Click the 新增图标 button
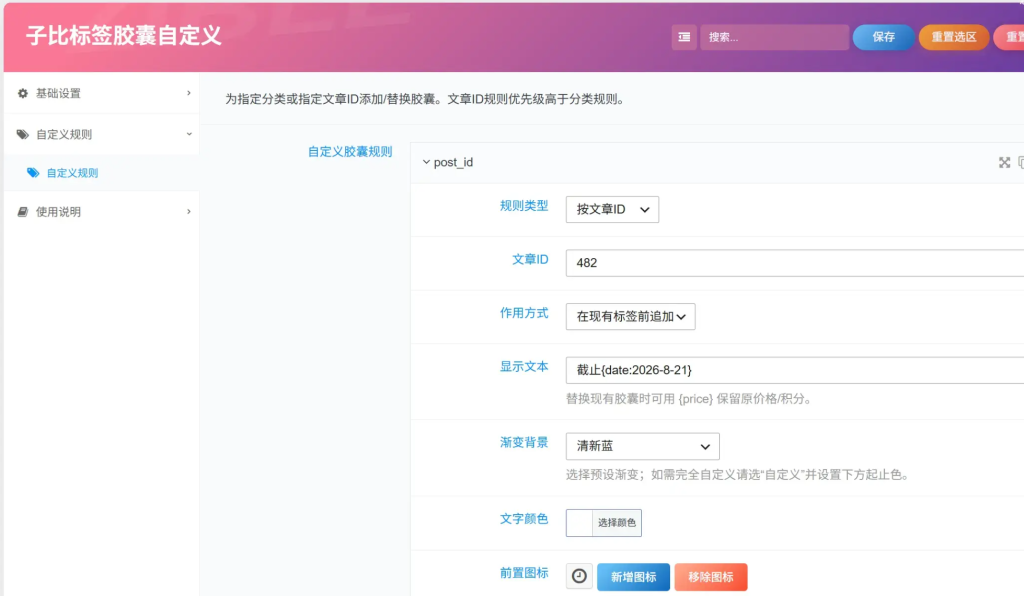Image resolution: width=1024 pixels, height=596 pixels. (633, 577)
